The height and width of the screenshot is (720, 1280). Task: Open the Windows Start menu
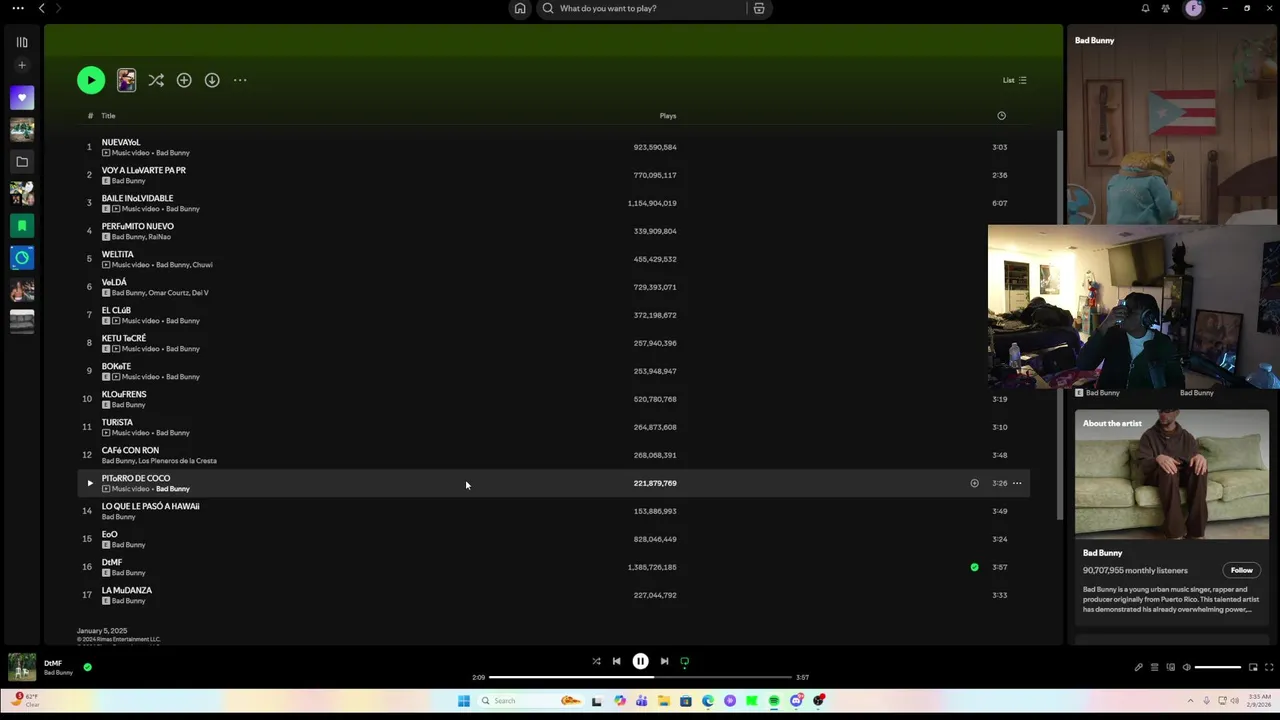464,701
